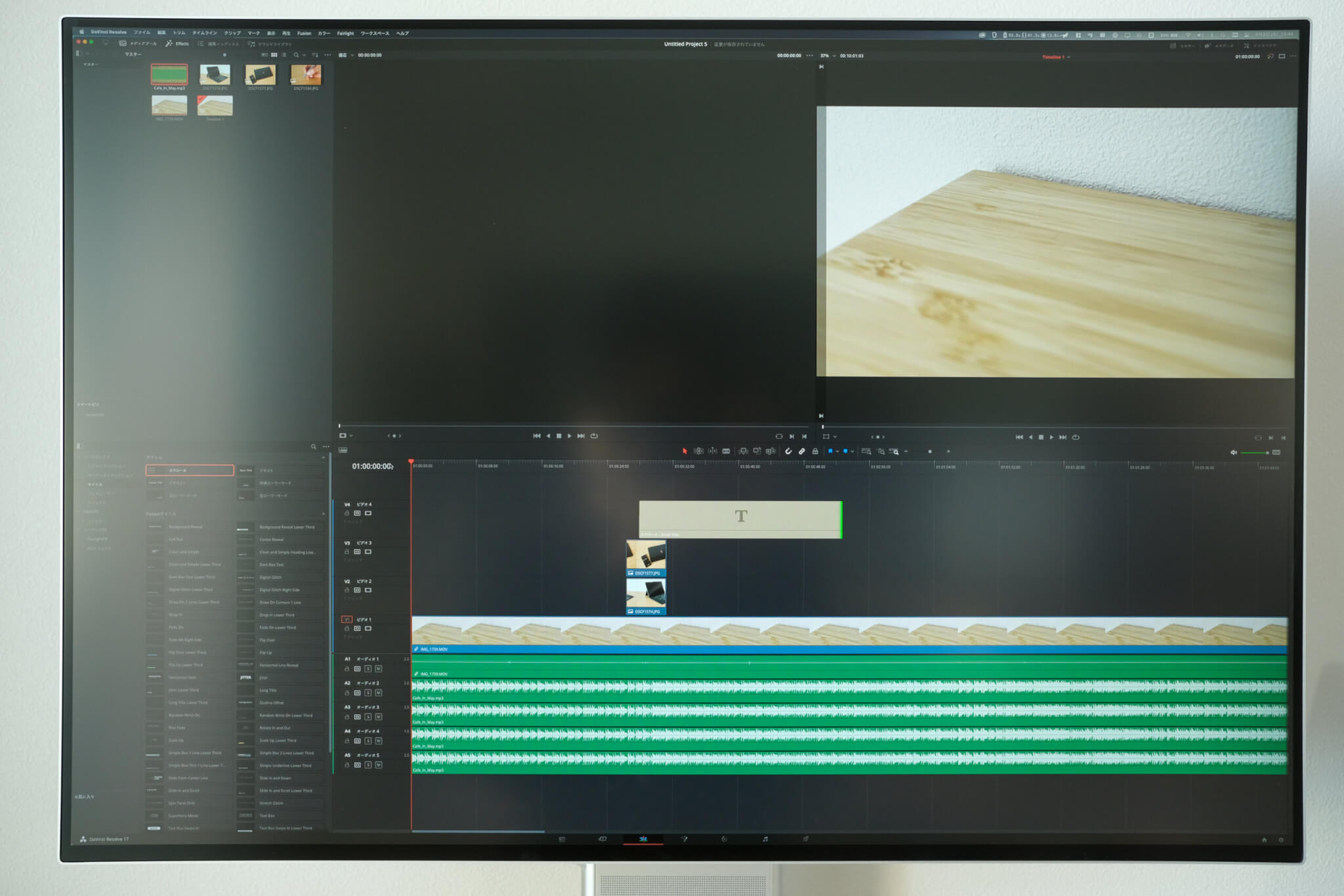Image resolution: width=1344 pixels, height=896 pixels.
Task: Open the Timeline 1 name dropdown
Action: 1056,57
